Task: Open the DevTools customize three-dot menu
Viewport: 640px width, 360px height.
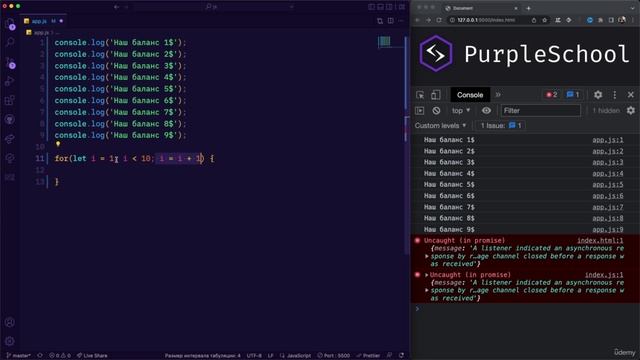Action: (x=615, y=95)
